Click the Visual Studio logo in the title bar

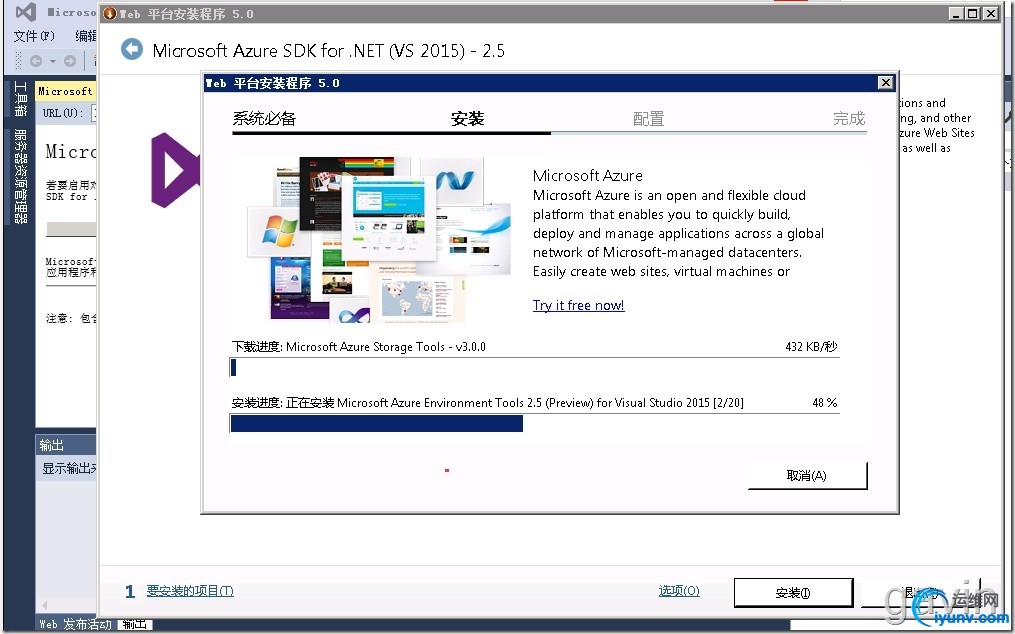(x=25, y=12)
